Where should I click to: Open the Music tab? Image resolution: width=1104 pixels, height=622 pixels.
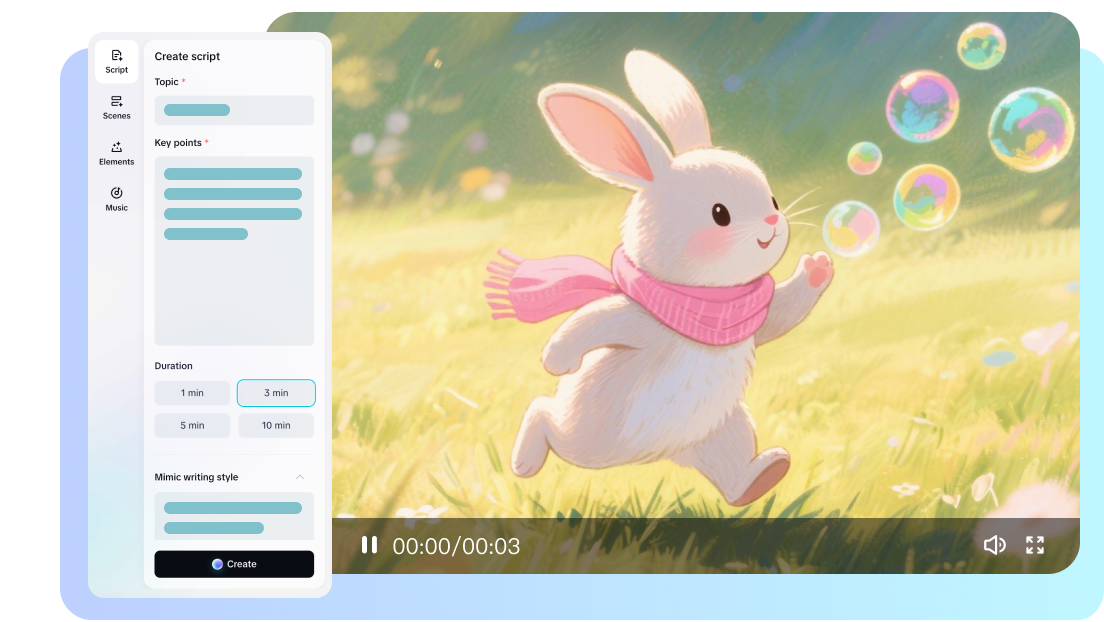[x=116, y=200]
